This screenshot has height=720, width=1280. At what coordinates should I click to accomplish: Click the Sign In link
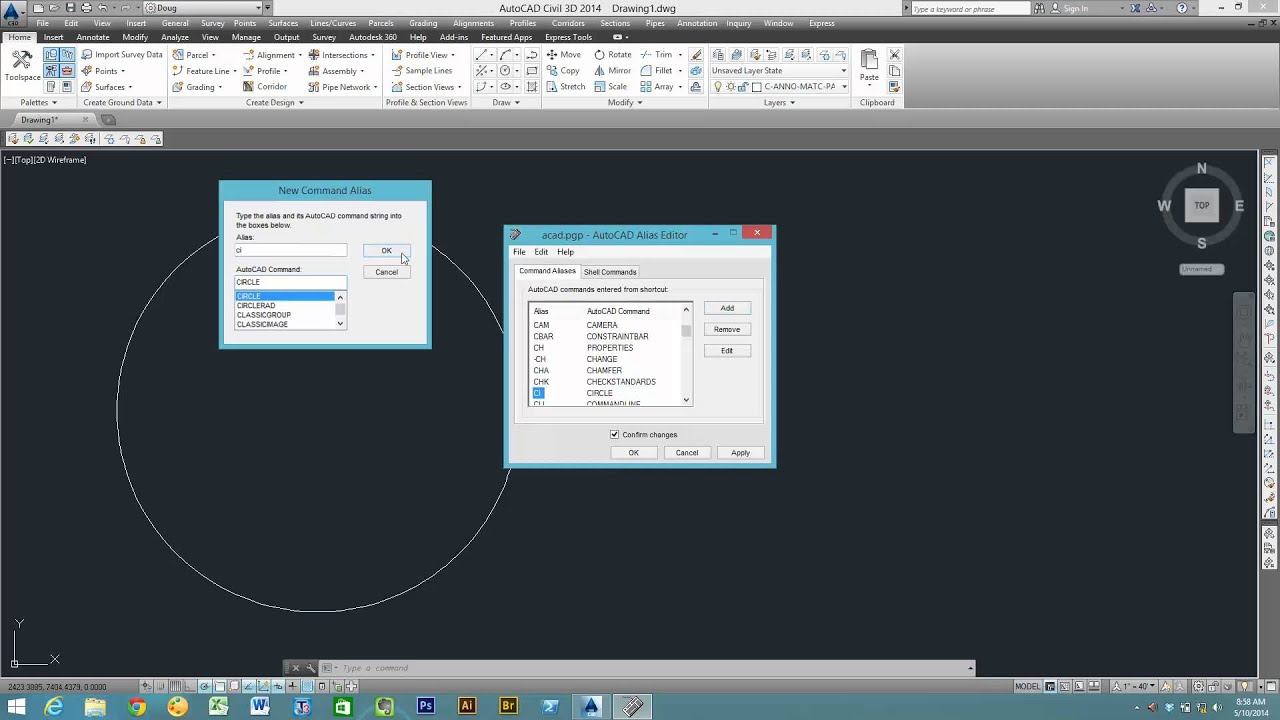point(1076,8)
